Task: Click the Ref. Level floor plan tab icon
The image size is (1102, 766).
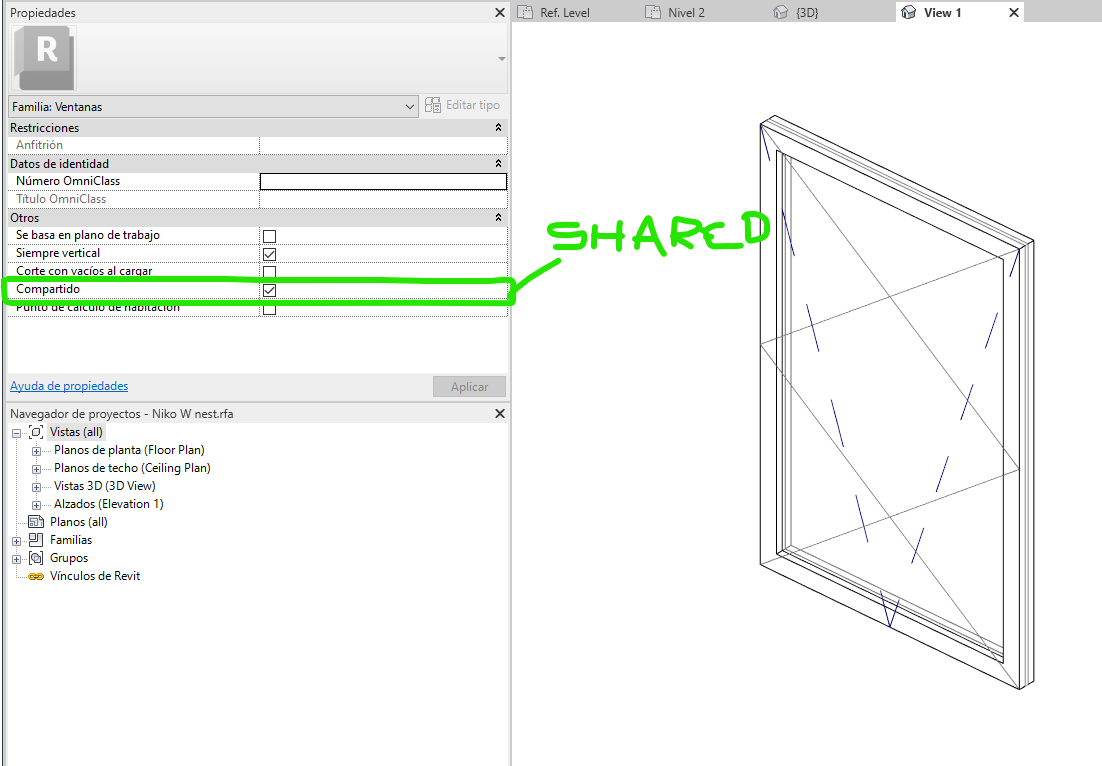Action: pyautogui.click(x=524, y=12)
